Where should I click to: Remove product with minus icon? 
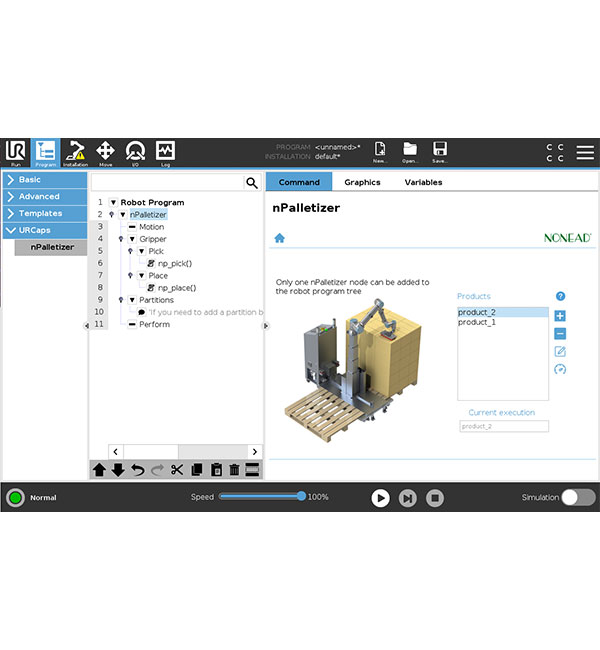[560, 334]
